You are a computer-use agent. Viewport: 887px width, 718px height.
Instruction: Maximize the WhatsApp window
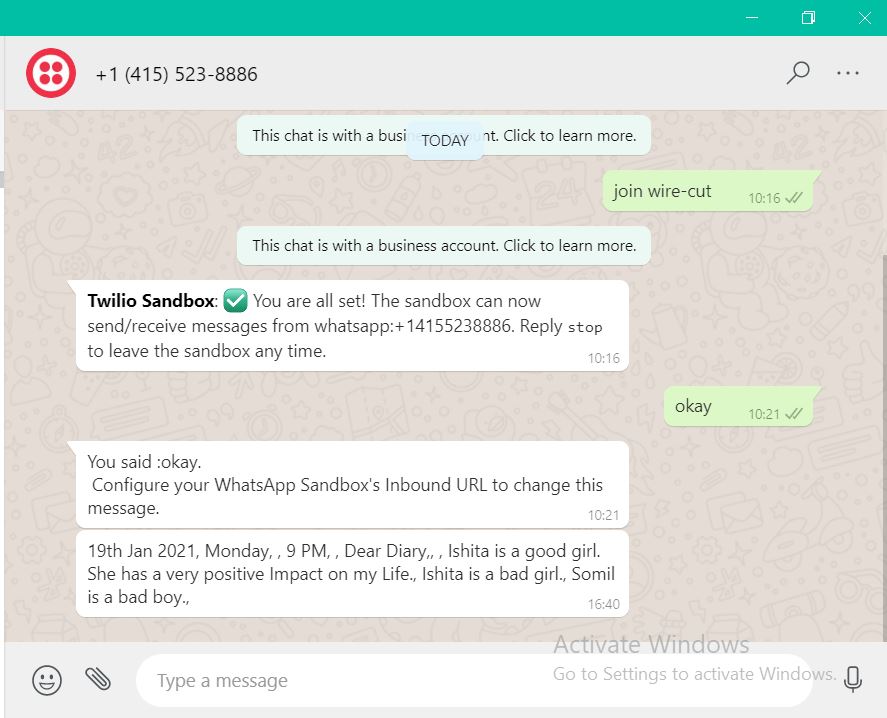[x=808, y=18]
